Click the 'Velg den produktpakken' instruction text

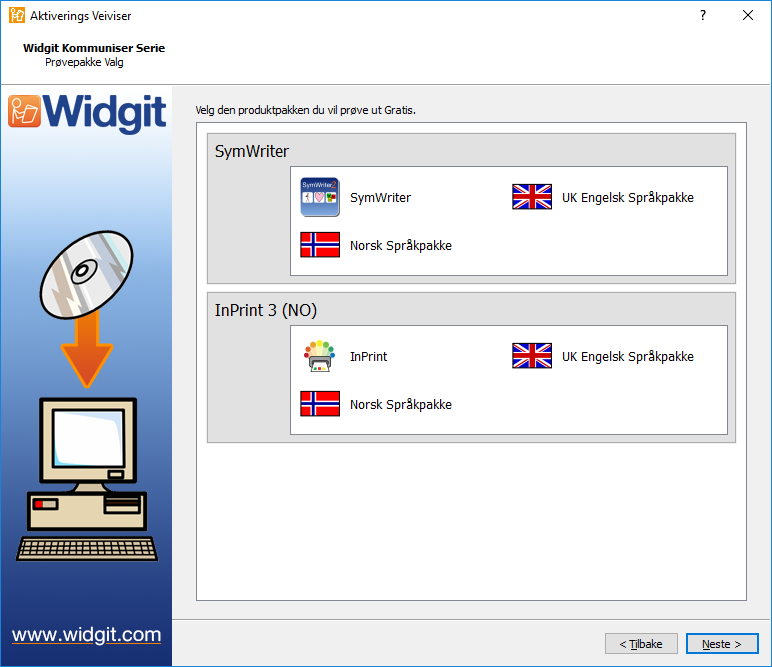coord(305,110)
